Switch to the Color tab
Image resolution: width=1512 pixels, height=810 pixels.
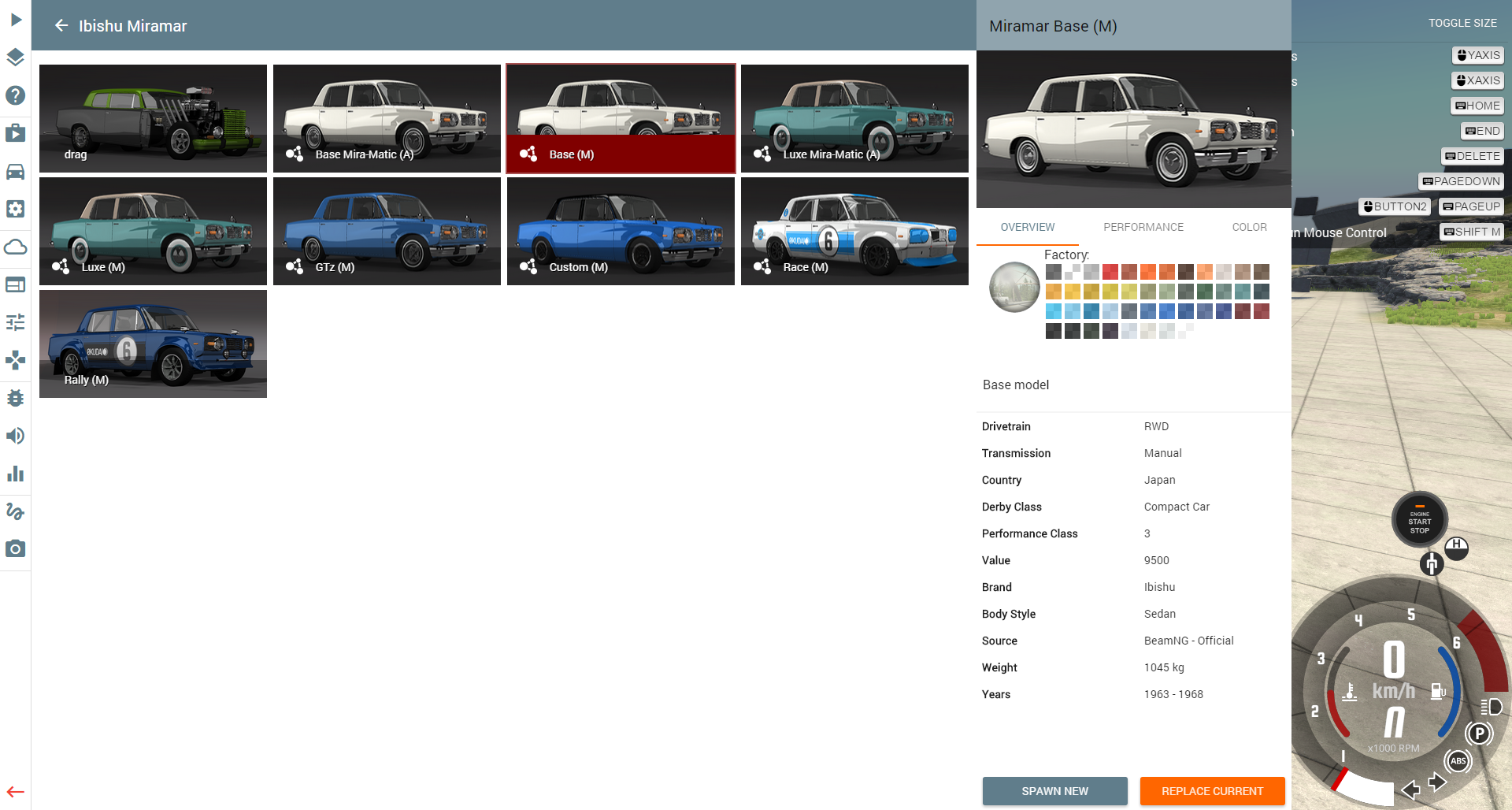tap(1250, 227)
